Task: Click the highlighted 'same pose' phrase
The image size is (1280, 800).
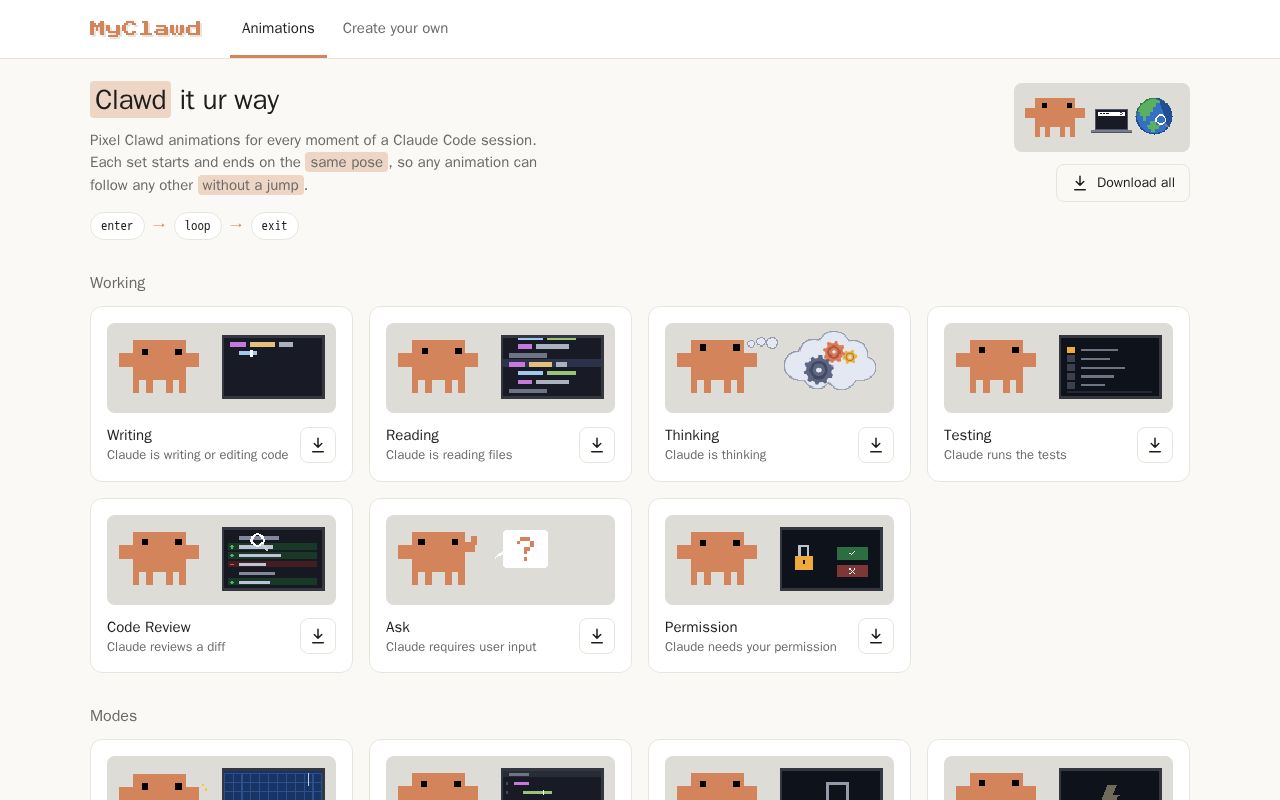Action: pos(346,162)
